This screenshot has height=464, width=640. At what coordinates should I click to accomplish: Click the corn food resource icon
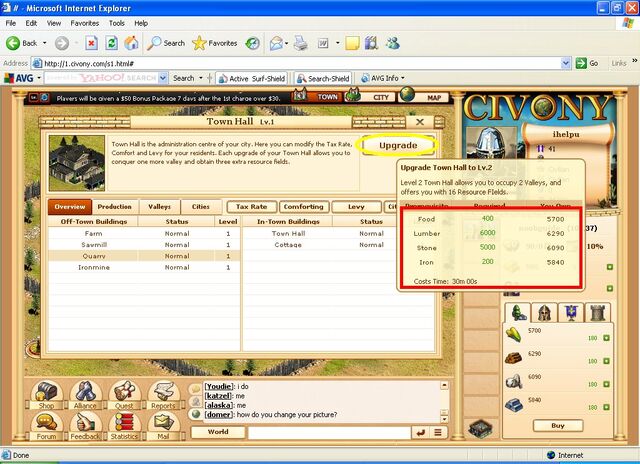[x=514, y=335]
